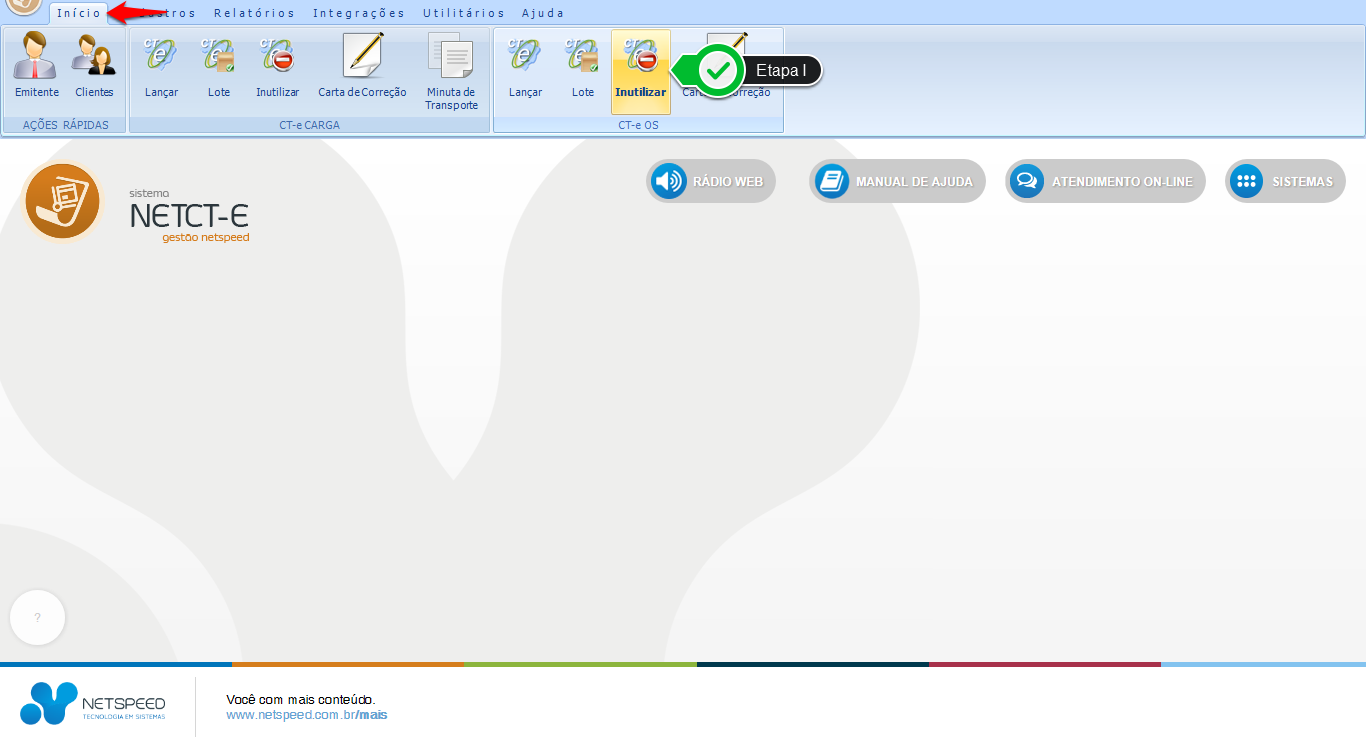Select highlighted Inutilizar in CT-e OS group
The height and width of the screenshot is (745, 1366).
pos(641,68)
